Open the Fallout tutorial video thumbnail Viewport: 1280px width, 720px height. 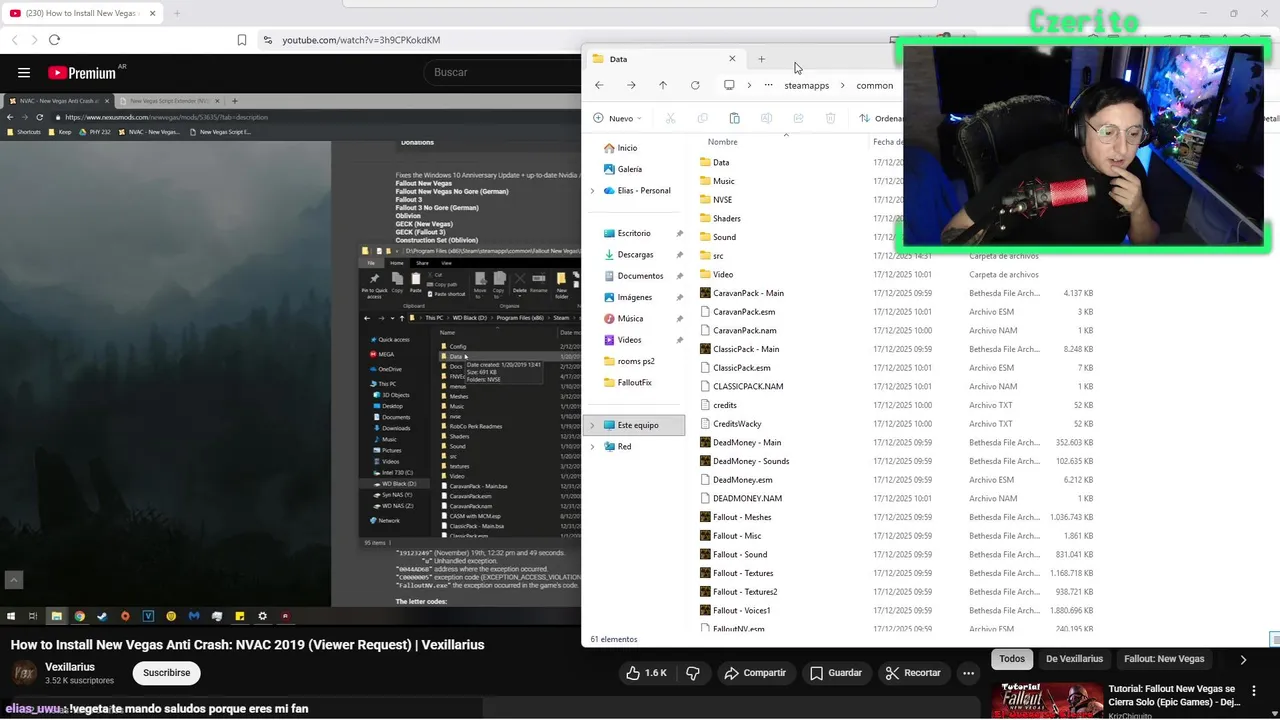click(1048, 700)
